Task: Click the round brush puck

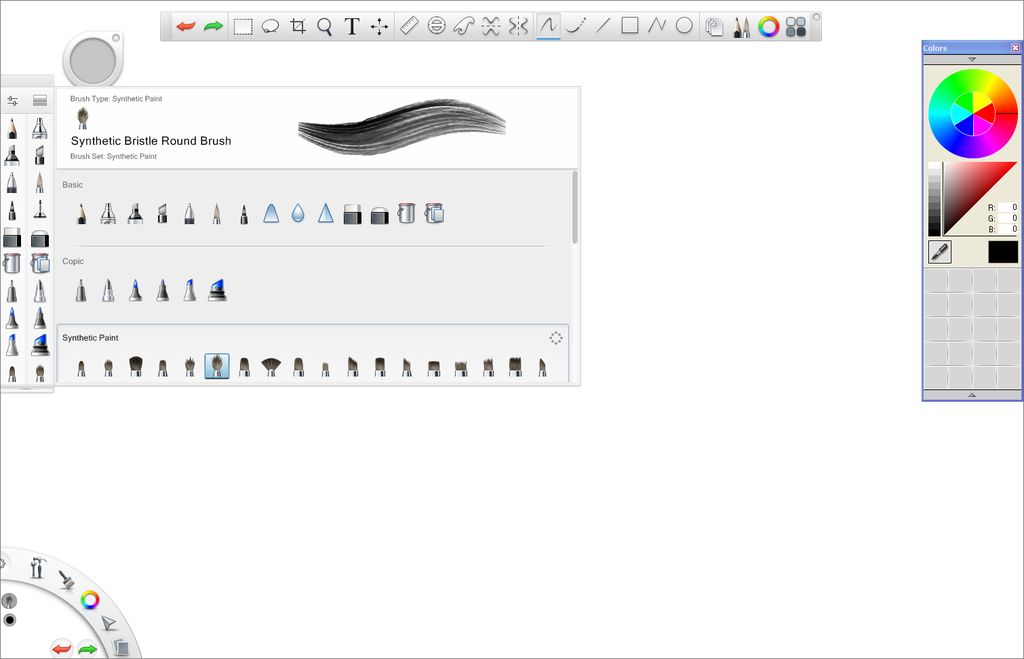Action: 93,61
